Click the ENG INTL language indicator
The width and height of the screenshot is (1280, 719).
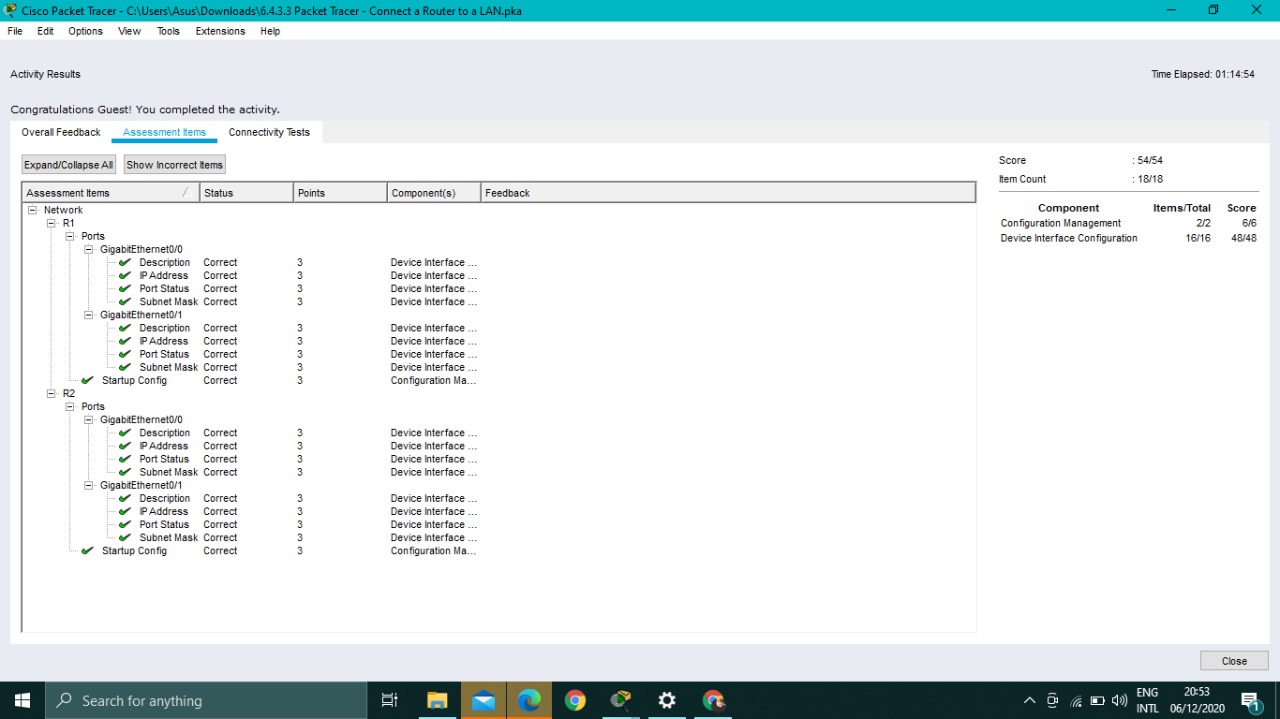click(x=1148, y=700)
